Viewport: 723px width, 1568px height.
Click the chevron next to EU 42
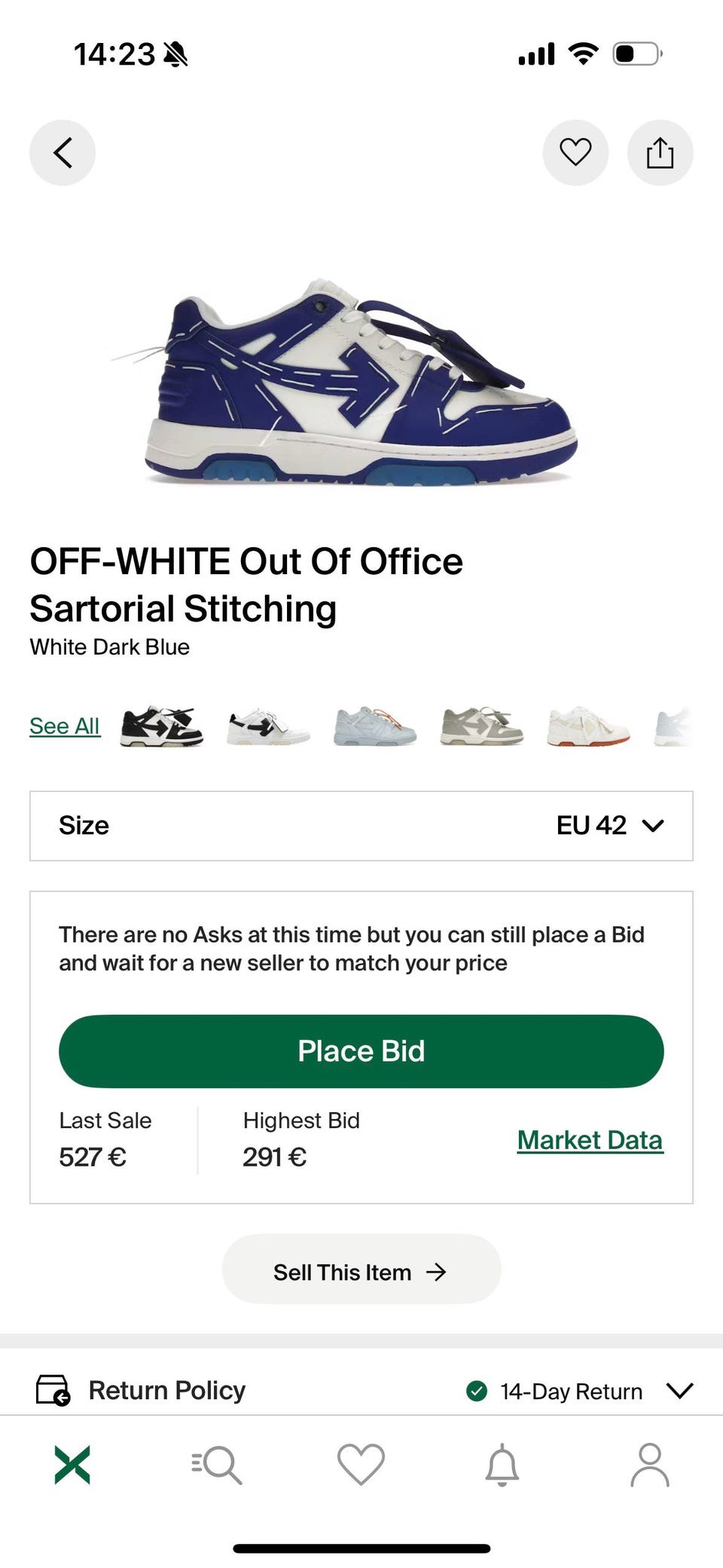pos(653,826)
